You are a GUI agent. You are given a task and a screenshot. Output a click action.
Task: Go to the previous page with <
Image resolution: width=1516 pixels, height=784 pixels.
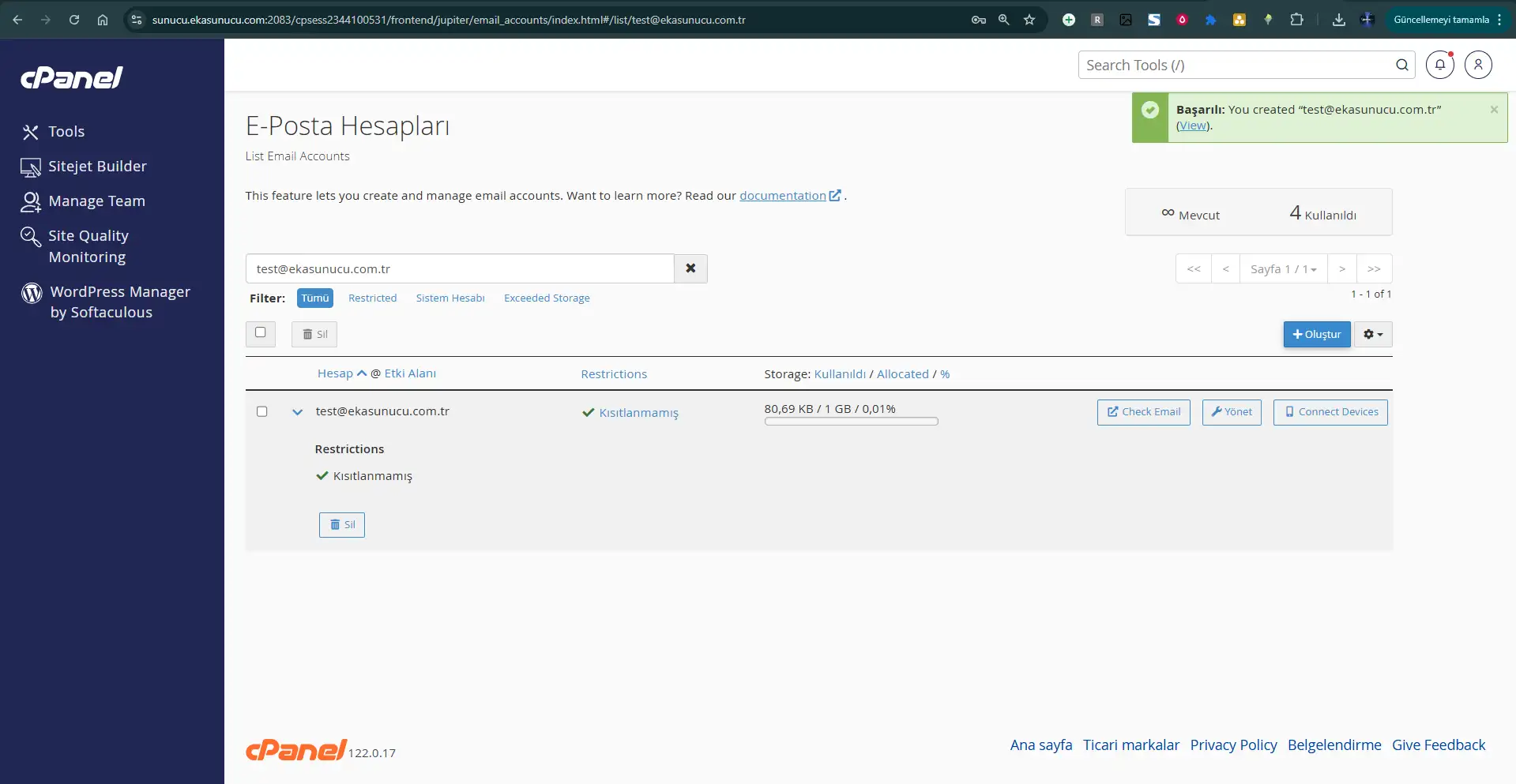coord(1226,268)
